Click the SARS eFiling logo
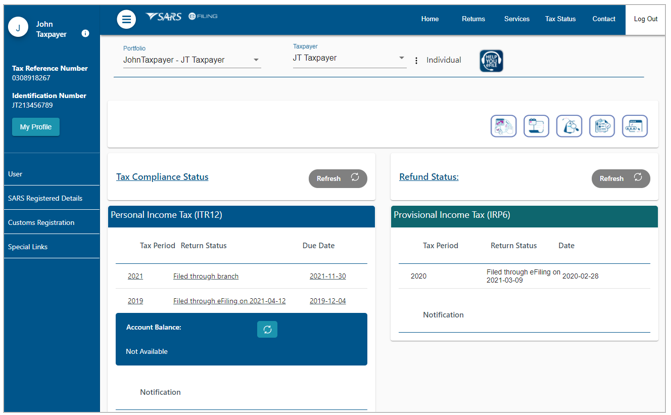This screenshot has height=415, width=671. click(181, 17)
